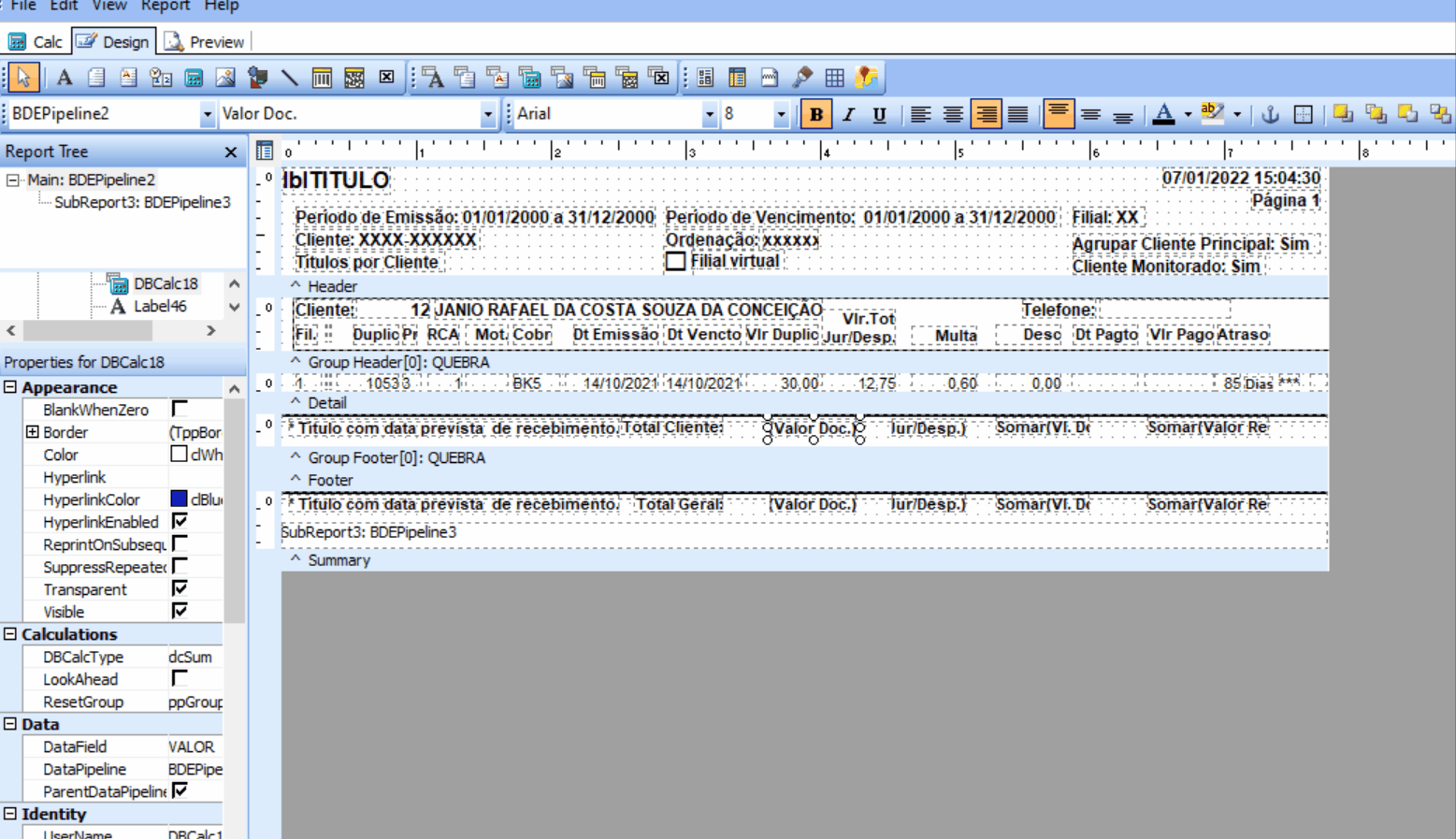Check the LookAhead property checkbox

(180, 678)
